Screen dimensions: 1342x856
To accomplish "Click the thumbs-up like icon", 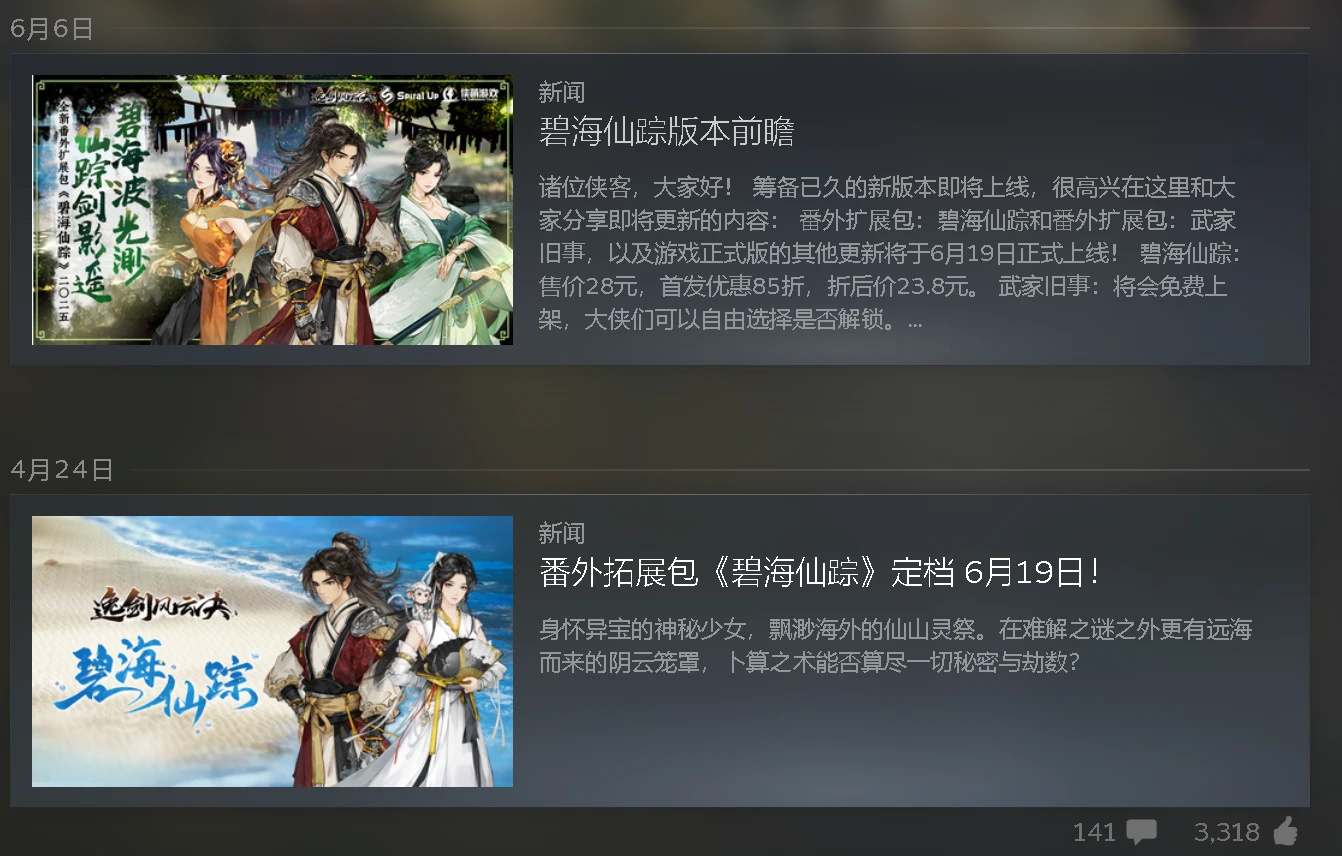I will pyautogui.click(x=1285, y=831).
